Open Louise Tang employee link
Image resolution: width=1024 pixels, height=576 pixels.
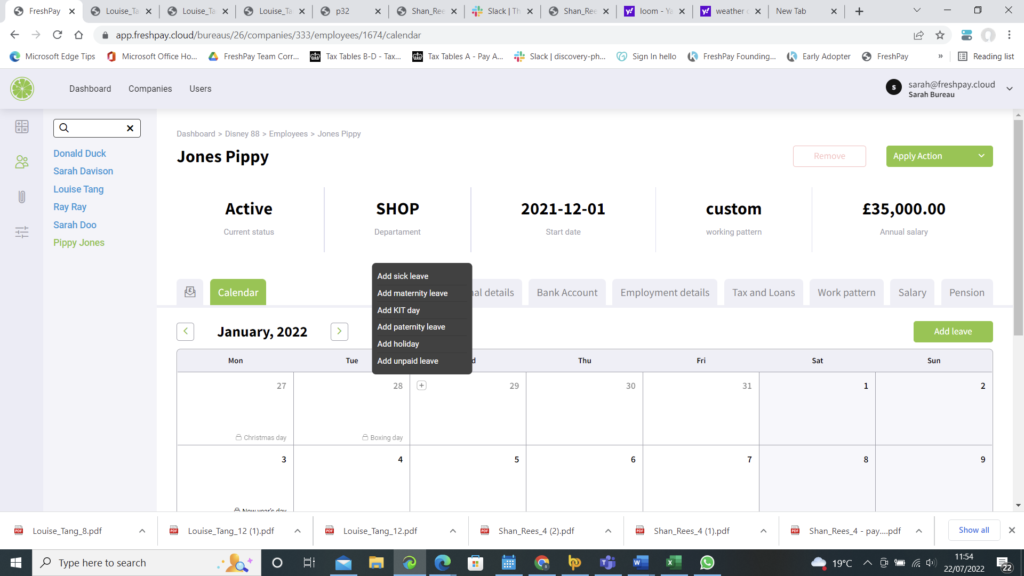coord(78,189)
